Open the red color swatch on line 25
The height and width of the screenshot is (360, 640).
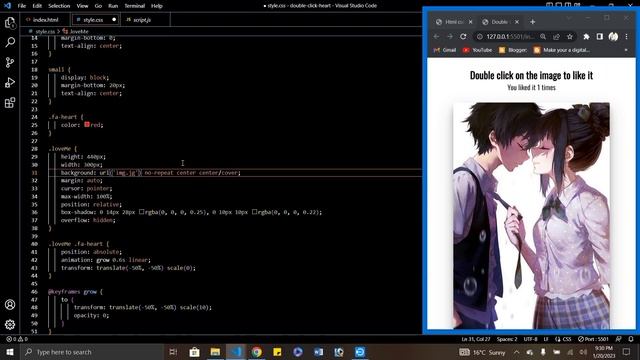(x=87, y=125)
